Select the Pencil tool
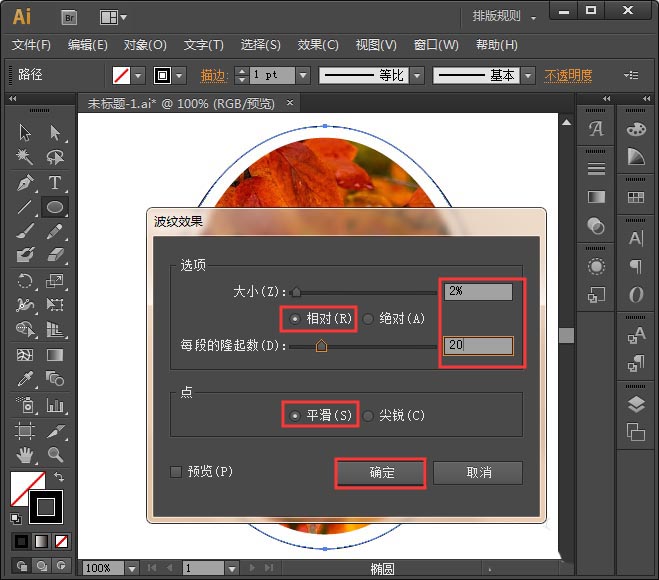Screen dimensions: 659x580 [x=55, y=231]
